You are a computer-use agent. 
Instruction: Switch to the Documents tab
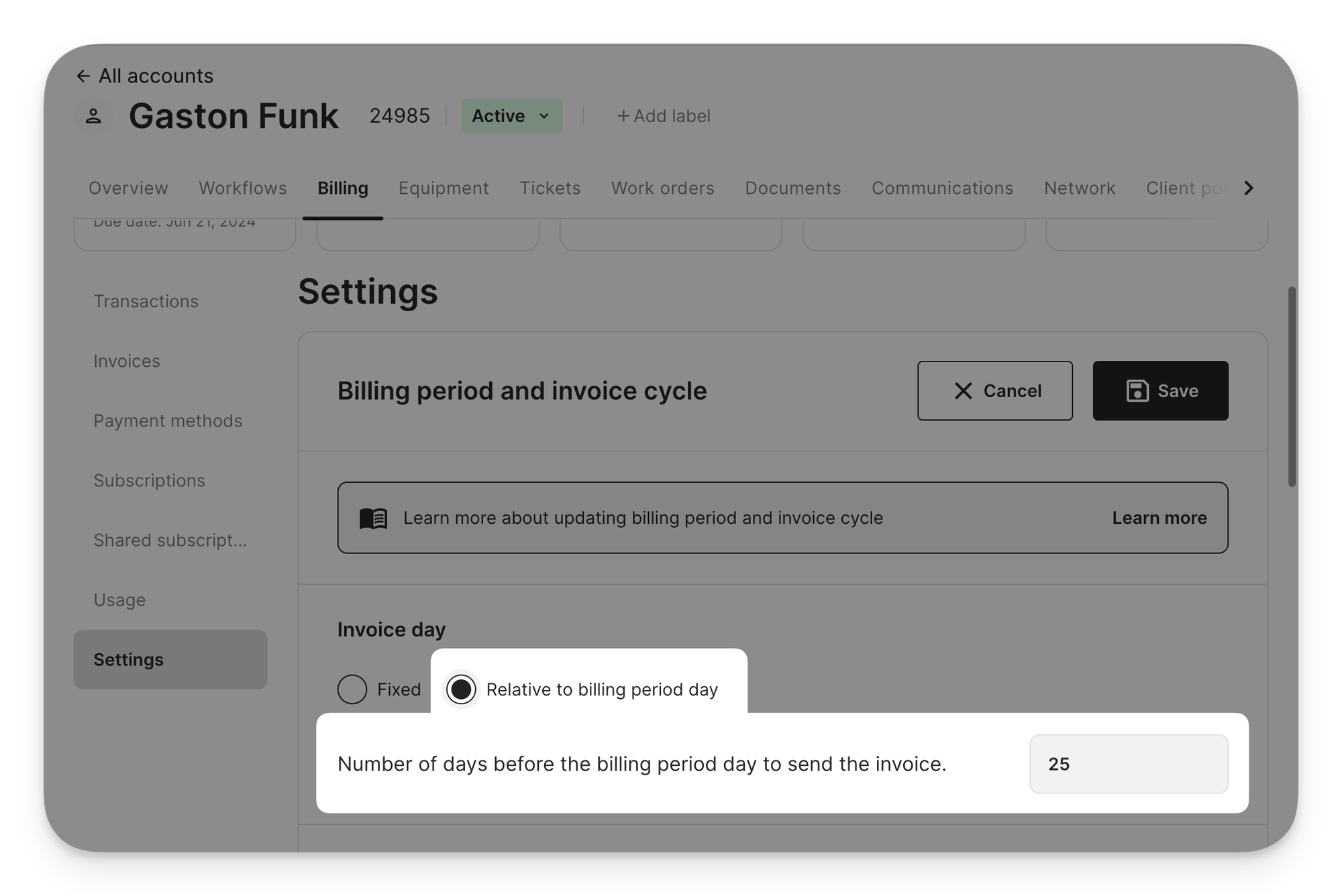pos(792,188)
